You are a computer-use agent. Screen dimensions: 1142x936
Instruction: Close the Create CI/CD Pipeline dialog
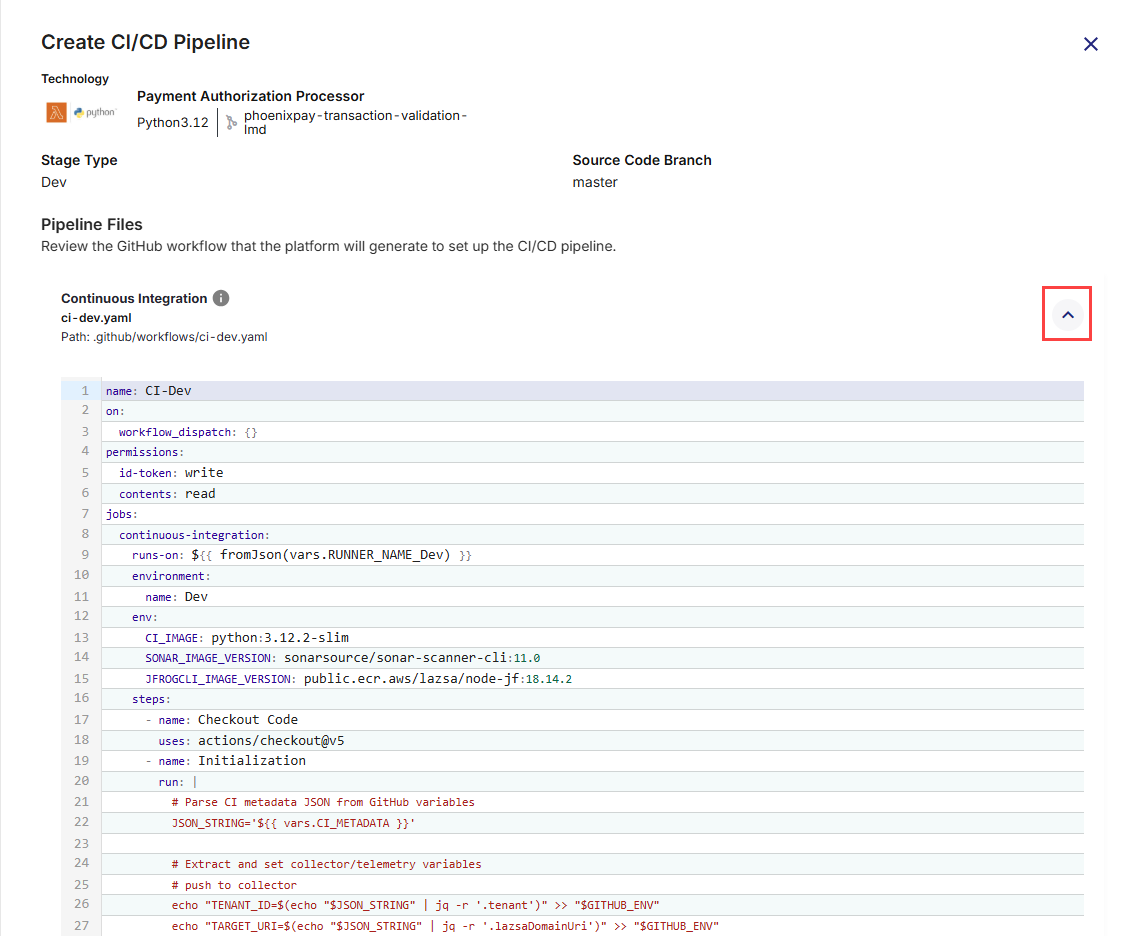pyautogui.click(x=1090, y=44)
